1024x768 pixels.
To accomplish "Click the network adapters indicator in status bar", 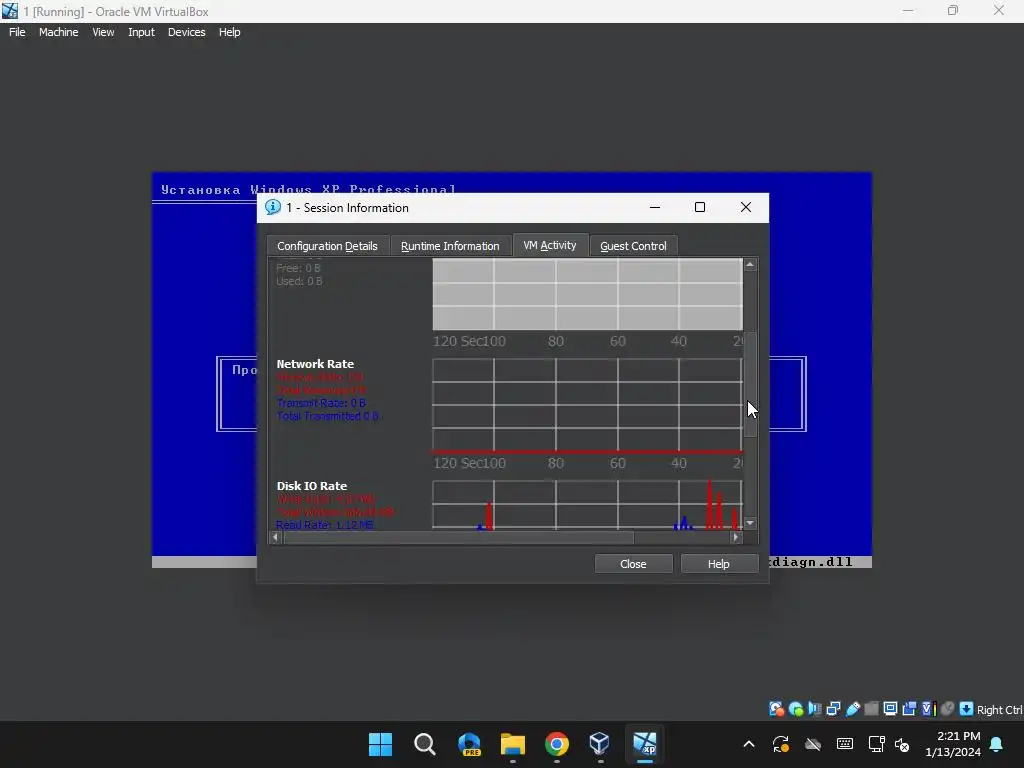I will tap(833, 709).
